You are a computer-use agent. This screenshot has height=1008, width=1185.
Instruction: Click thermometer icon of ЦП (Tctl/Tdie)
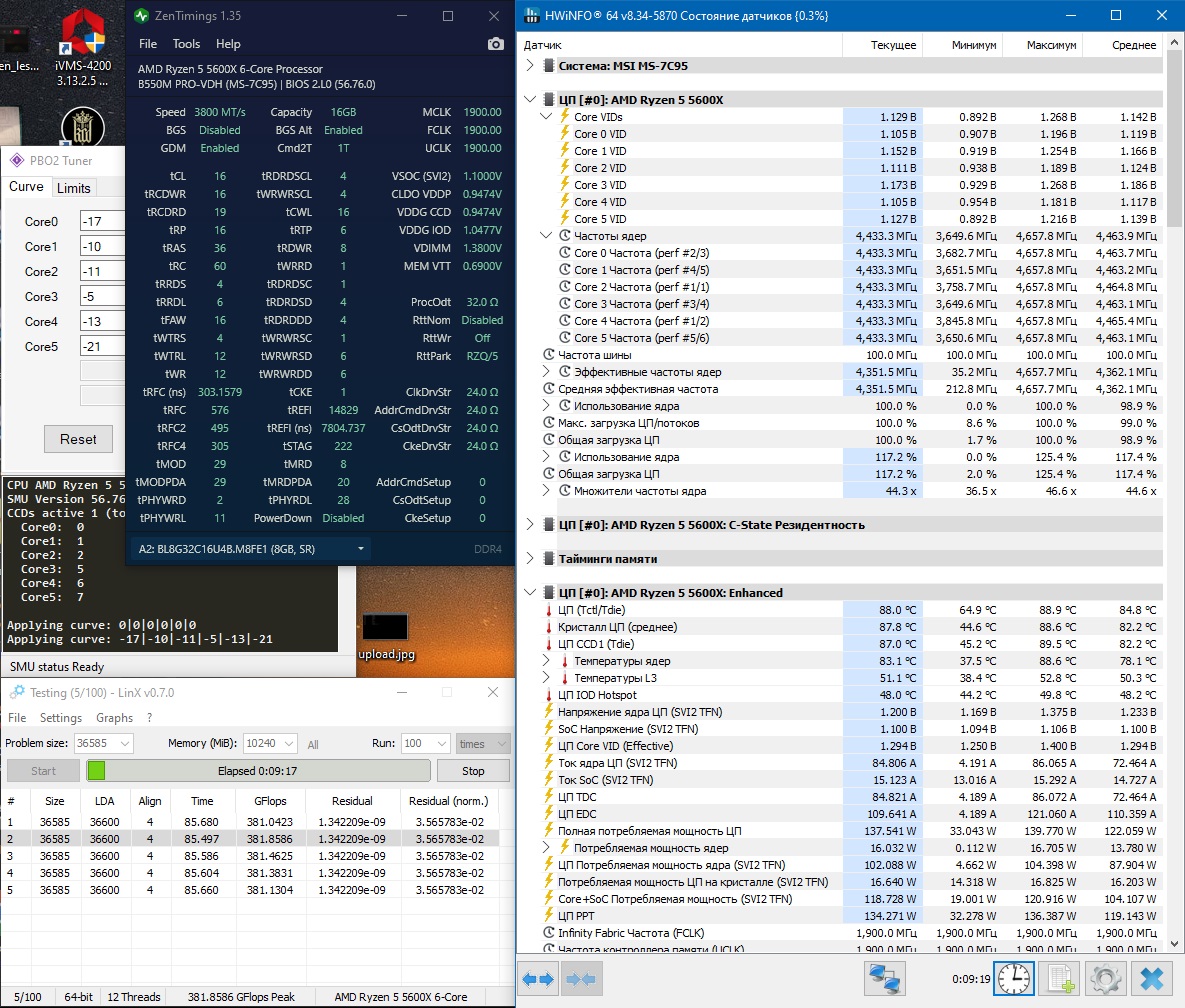point(549,610)
